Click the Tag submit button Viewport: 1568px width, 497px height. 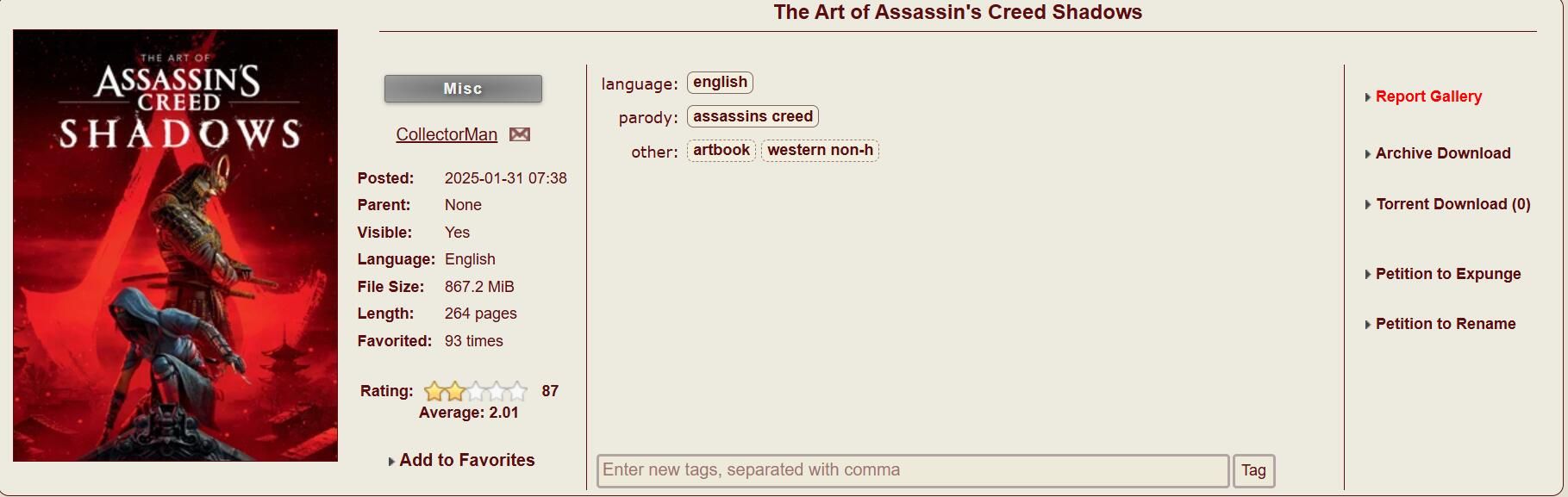point(1253,470)
